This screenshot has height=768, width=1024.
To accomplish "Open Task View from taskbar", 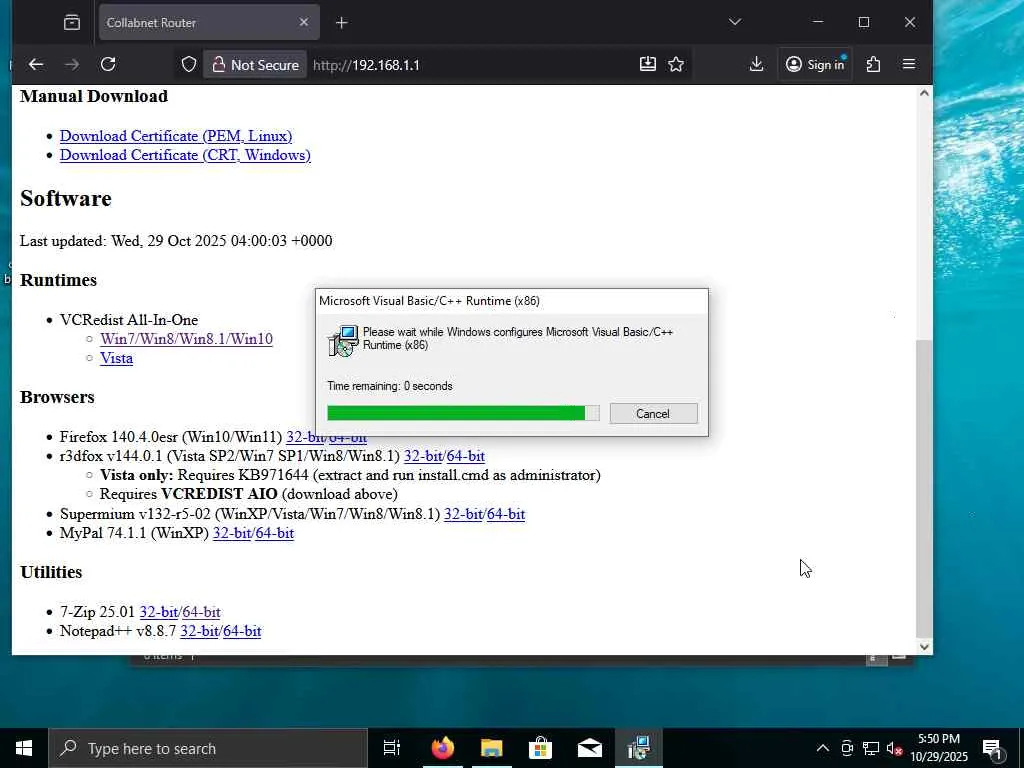I will [392, 748].
